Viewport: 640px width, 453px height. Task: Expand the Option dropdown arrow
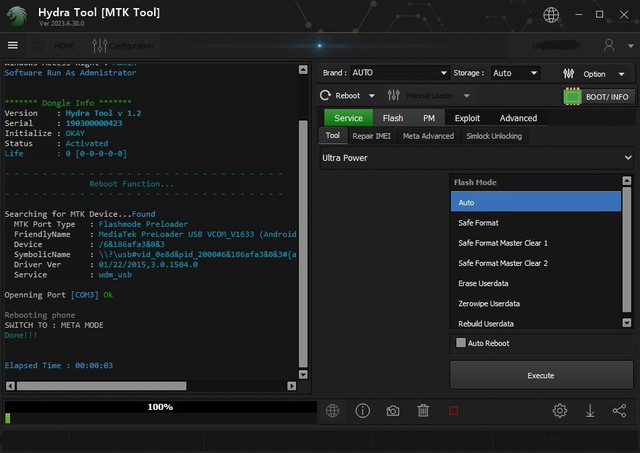coord(621,74)
